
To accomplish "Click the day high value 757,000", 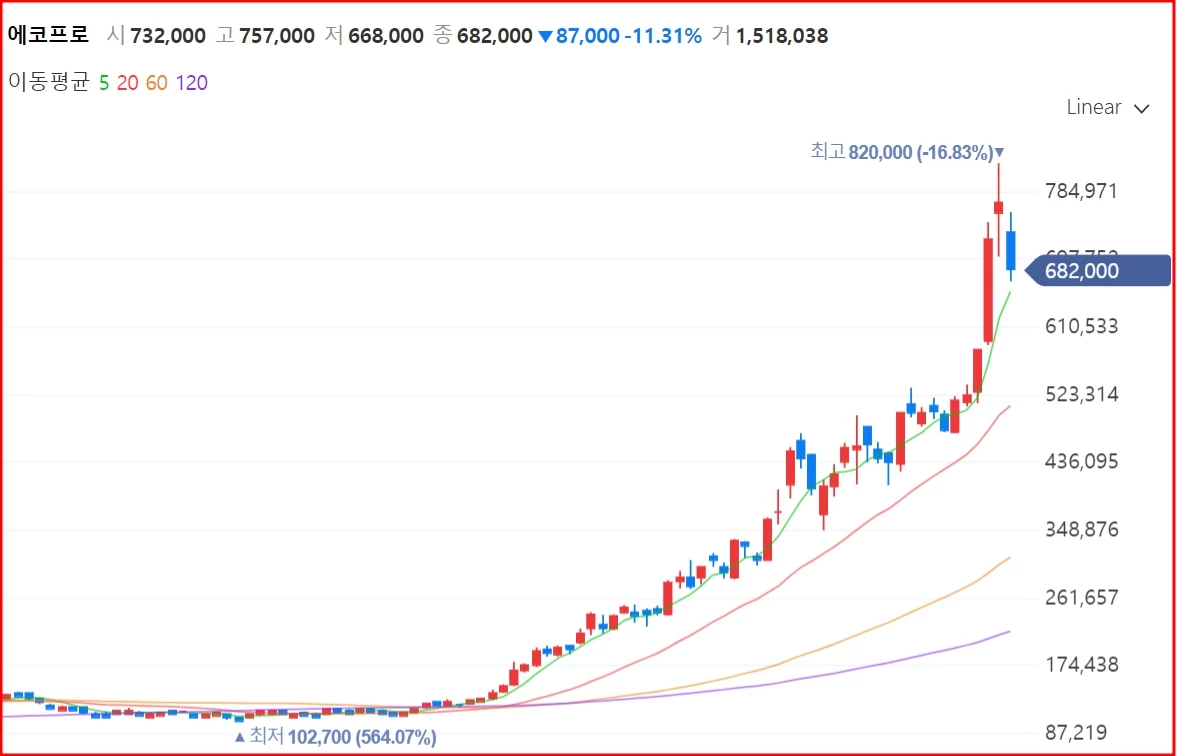I will tap(277, 36).
